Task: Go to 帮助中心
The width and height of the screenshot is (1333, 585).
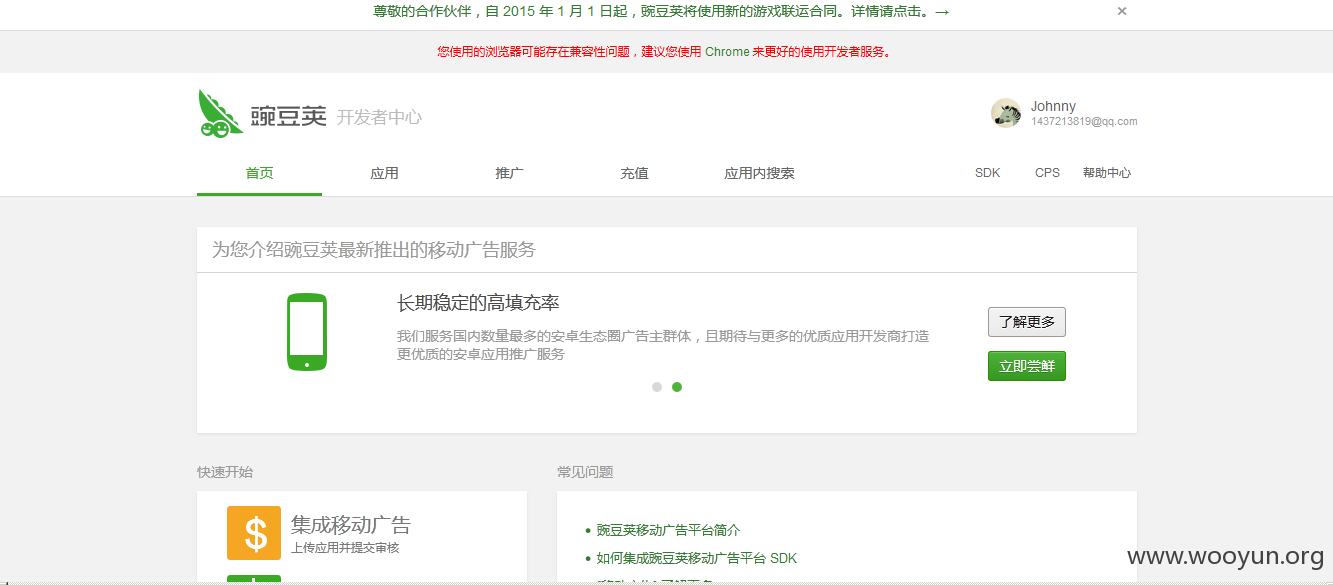Action: 1107,173
